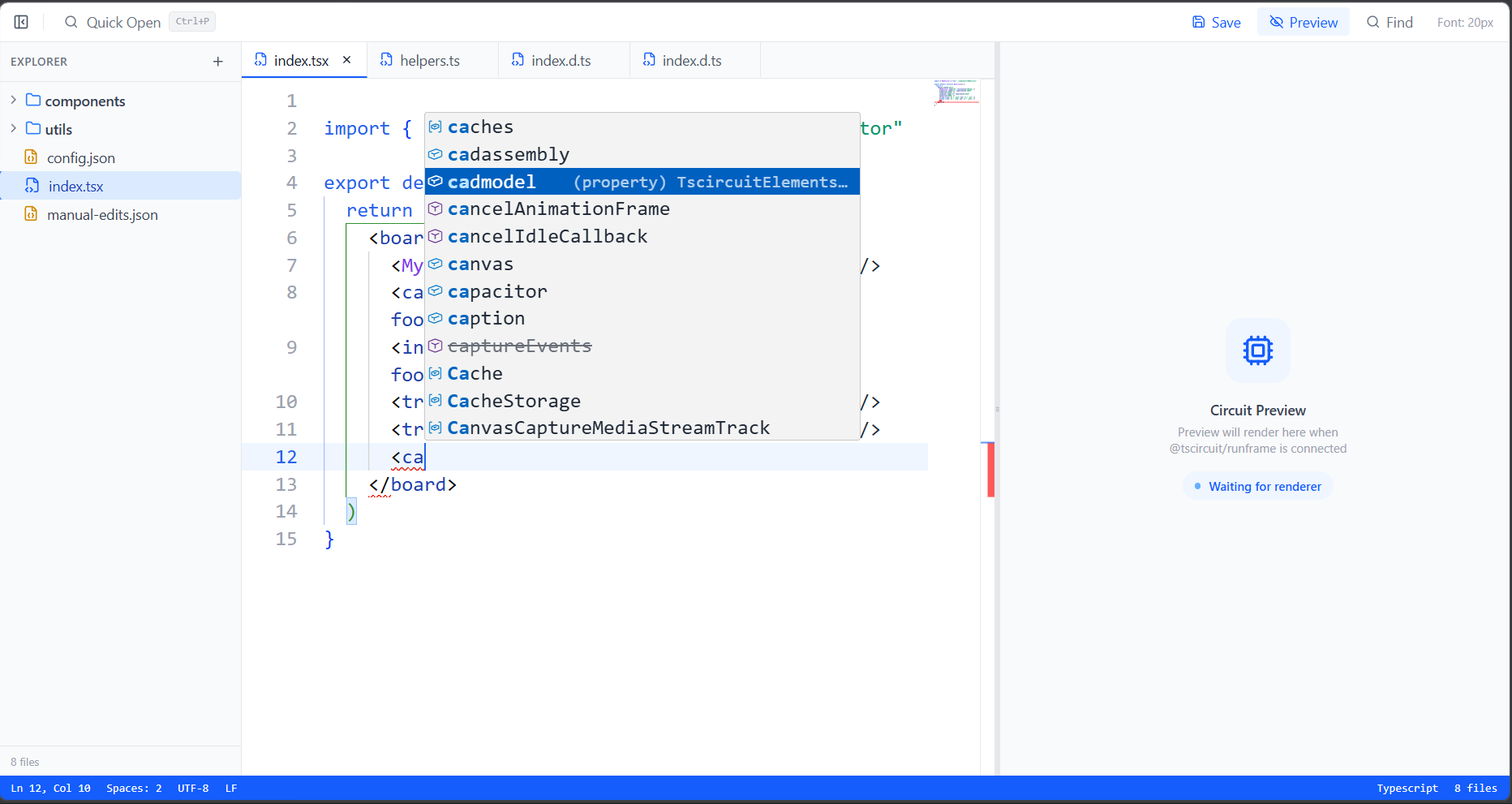This screenshot has height=804, width=1512.
Task: Open Find in the toolbar
Action: pos(1390,22)
